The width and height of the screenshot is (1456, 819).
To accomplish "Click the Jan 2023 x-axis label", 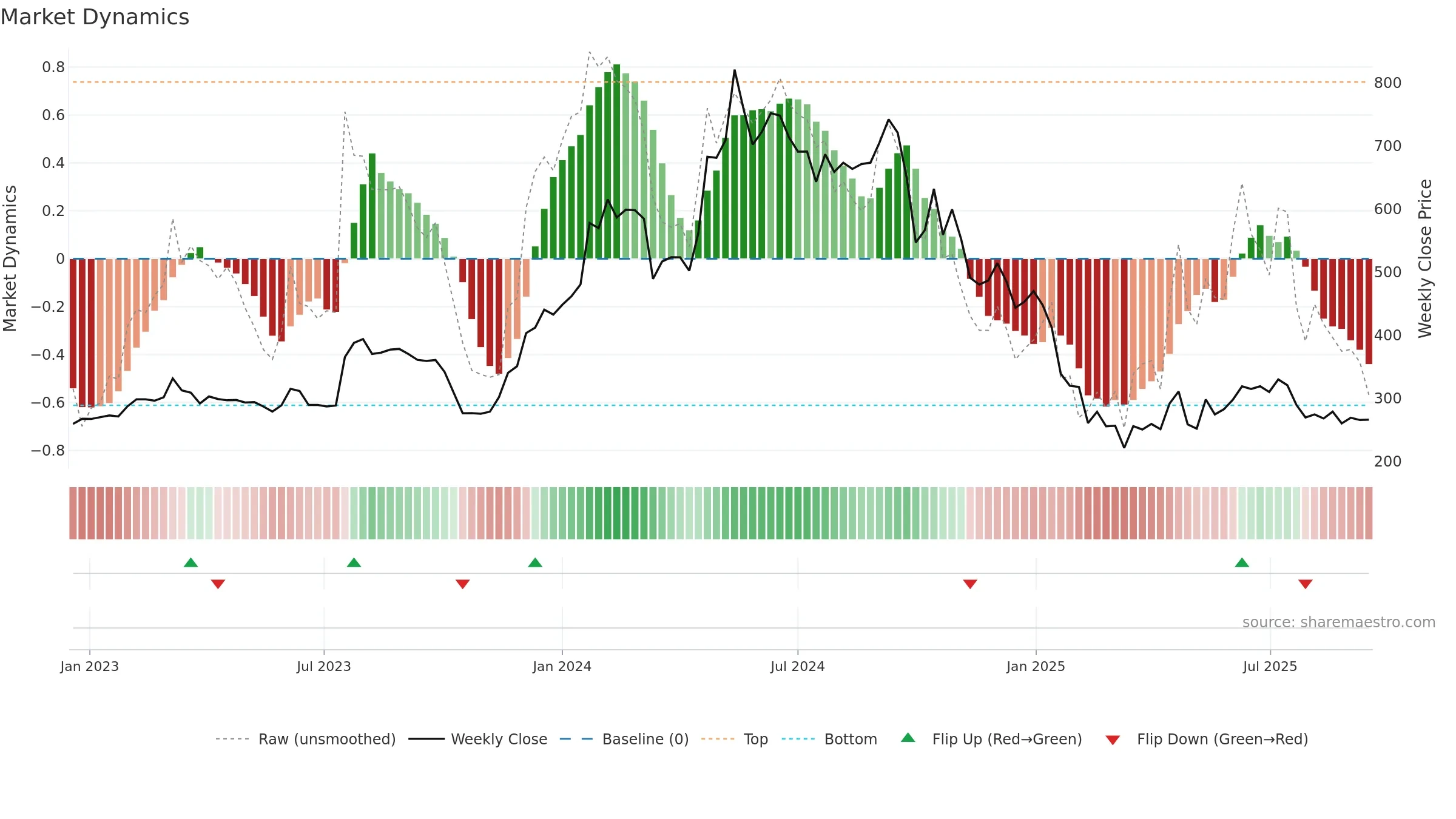I will pos(90,666).
